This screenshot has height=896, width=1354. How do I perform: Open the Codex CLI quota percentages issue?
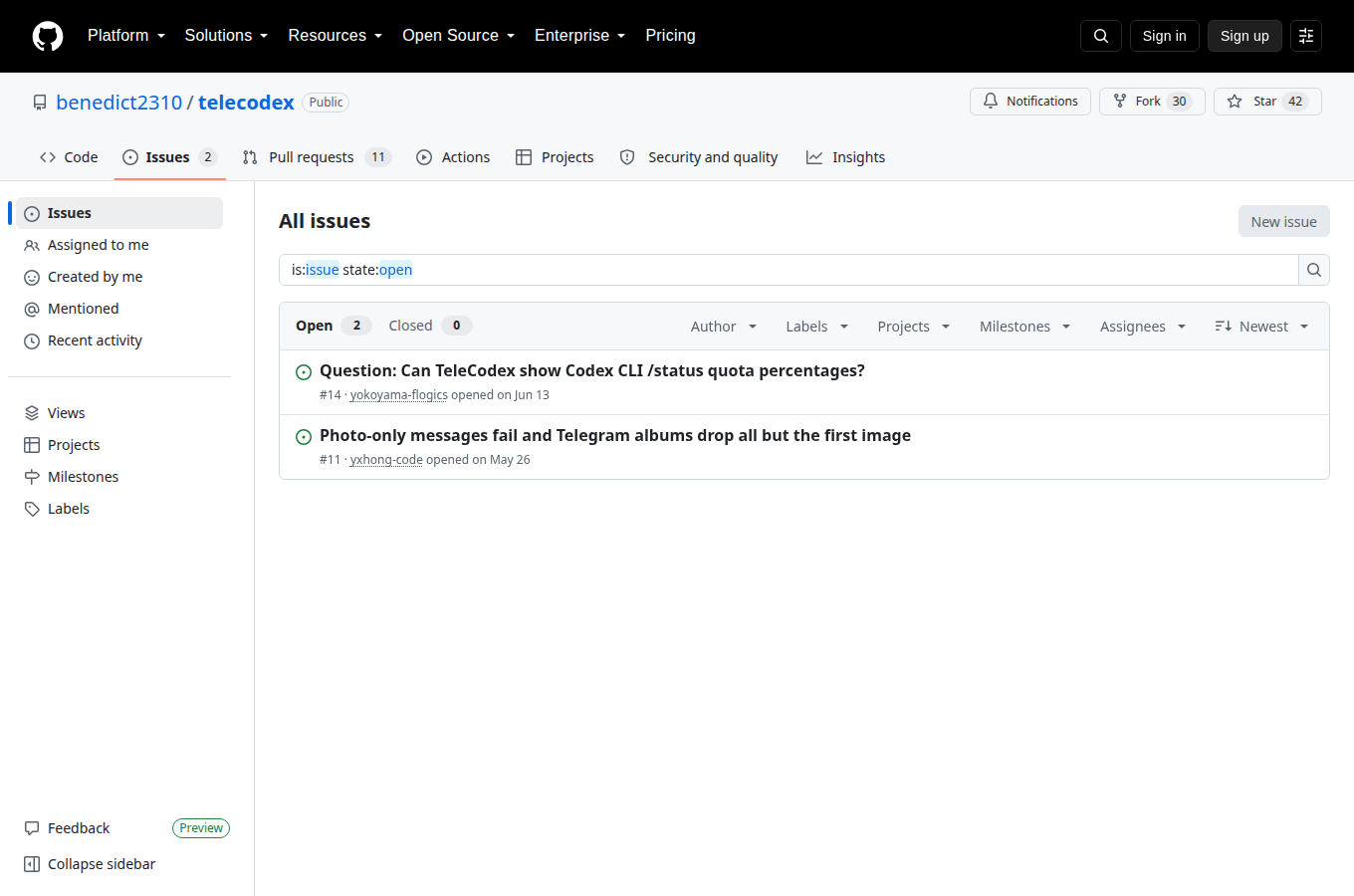pyautogui.click(x=592, y=370)
